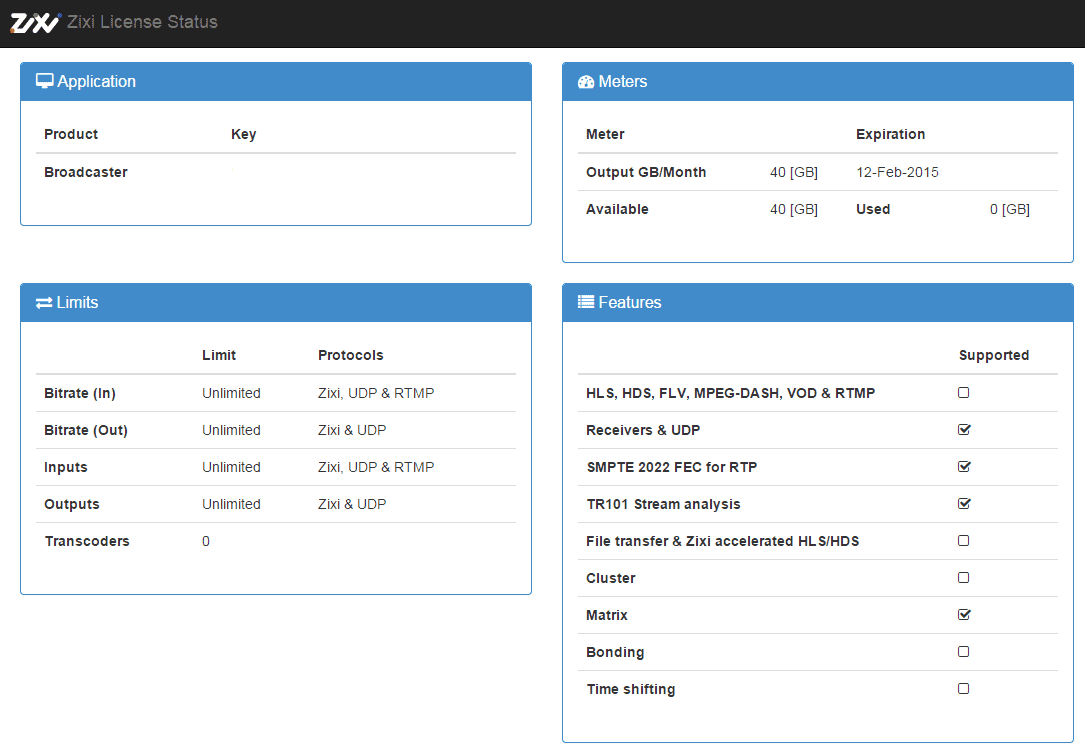Screen dimensions: 1085x756
Task: Select the "Bitrate (In)" row label
Action: pyautogui.click(x=80, y=394)
